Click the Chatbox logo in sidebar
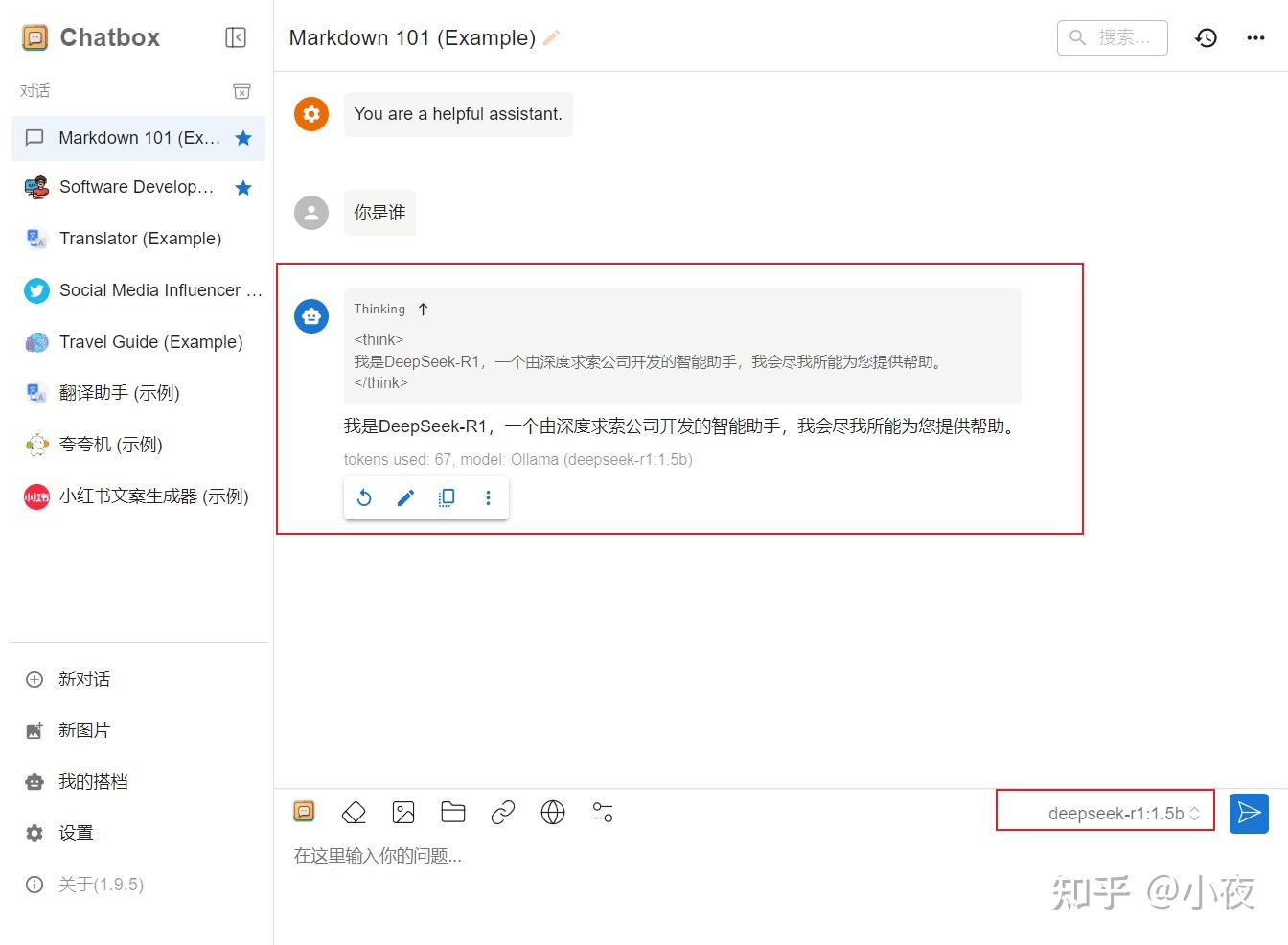Viewport: 1288px width, 945px height. point(34,37)
